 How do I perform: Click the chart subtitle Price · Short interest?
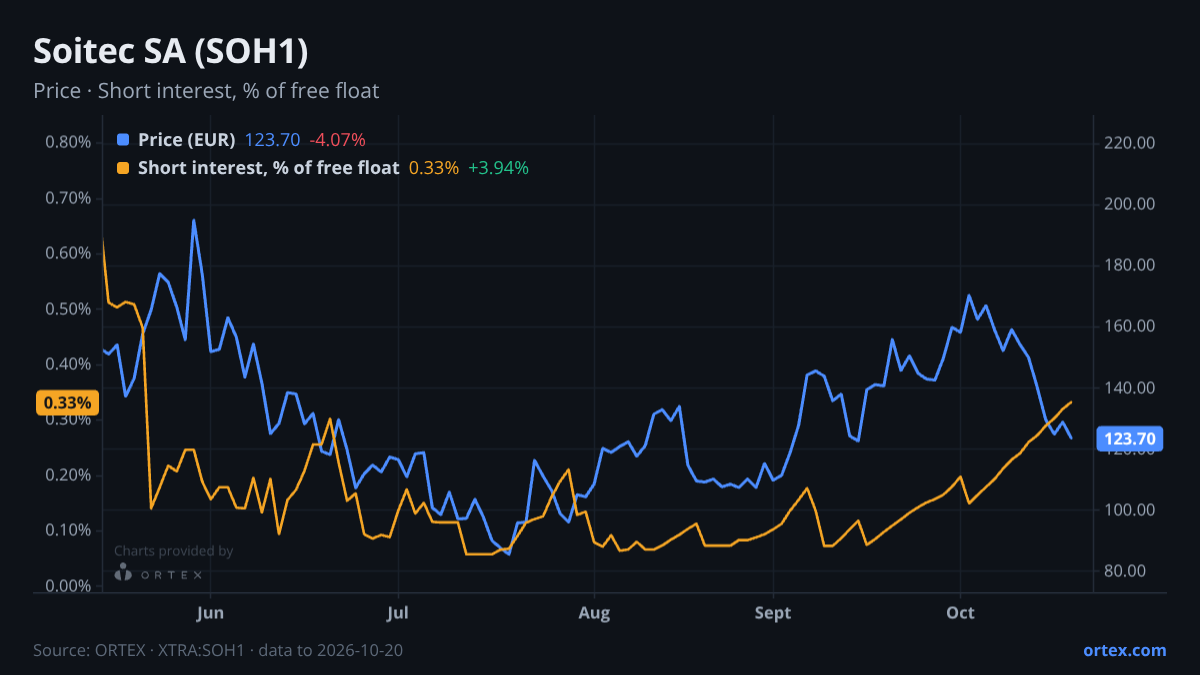point(206,91)
